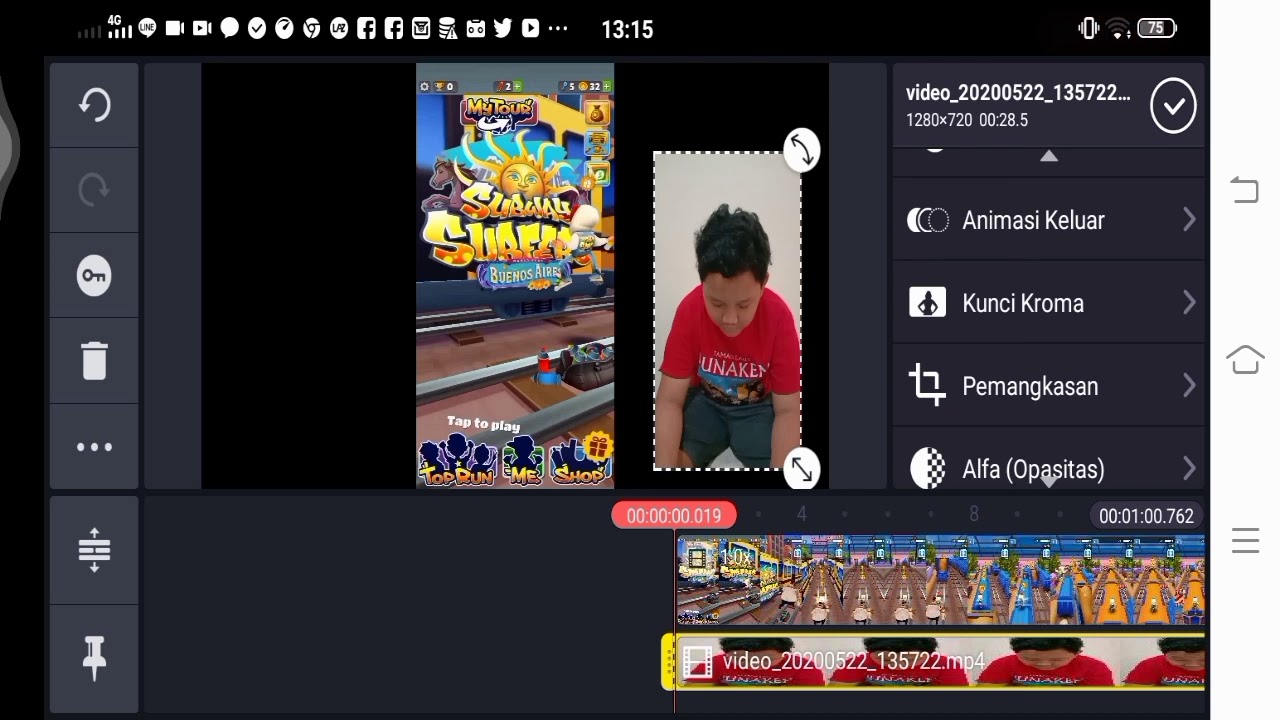Select video_20200522_135722.mp4 layer clip
Viewport: 1280px width, 720px height.
[x=940, y=662]
